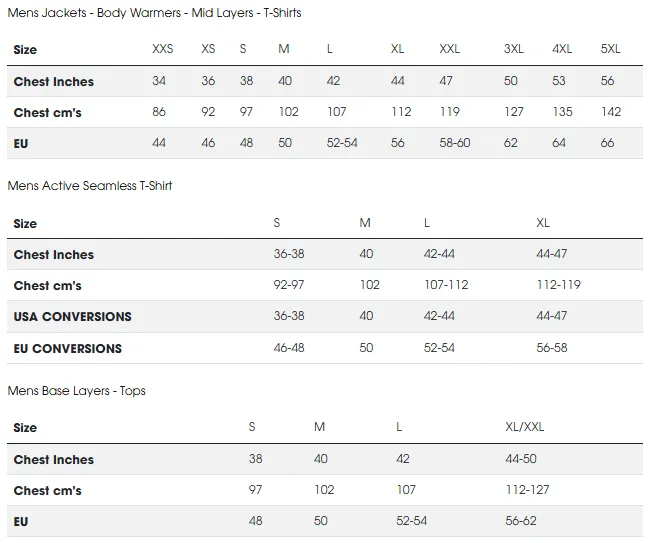
Task: Click the 56-62 EU size cell
Action: pos(521,521)
